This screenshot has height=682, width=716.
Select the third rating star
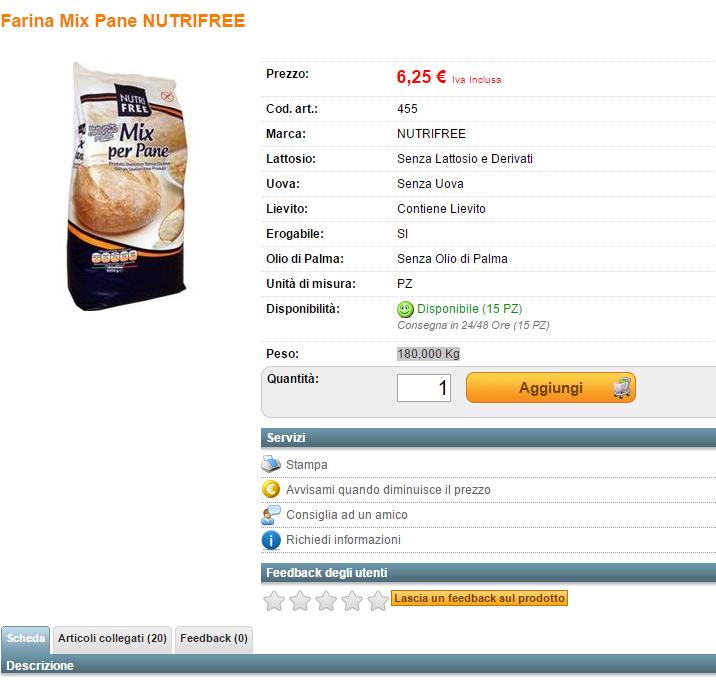click(326, 600)
